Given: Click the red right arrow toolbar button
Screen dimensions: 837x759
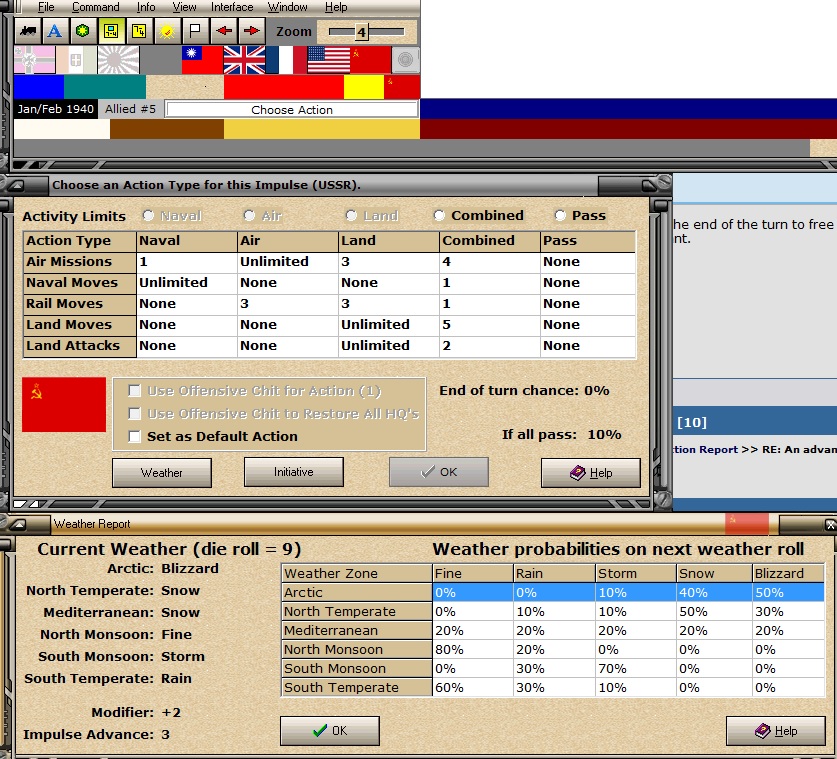Looking at the screenshot, I should pyautogui.click(x=251, y=31).
